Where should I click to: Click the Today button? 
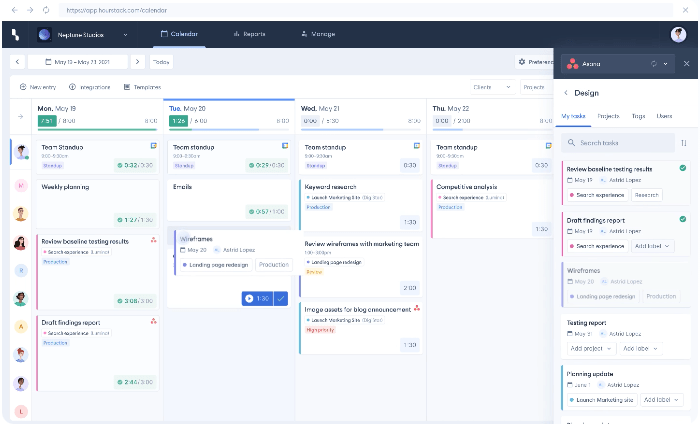pyautogui.click(x=161, y=62)
